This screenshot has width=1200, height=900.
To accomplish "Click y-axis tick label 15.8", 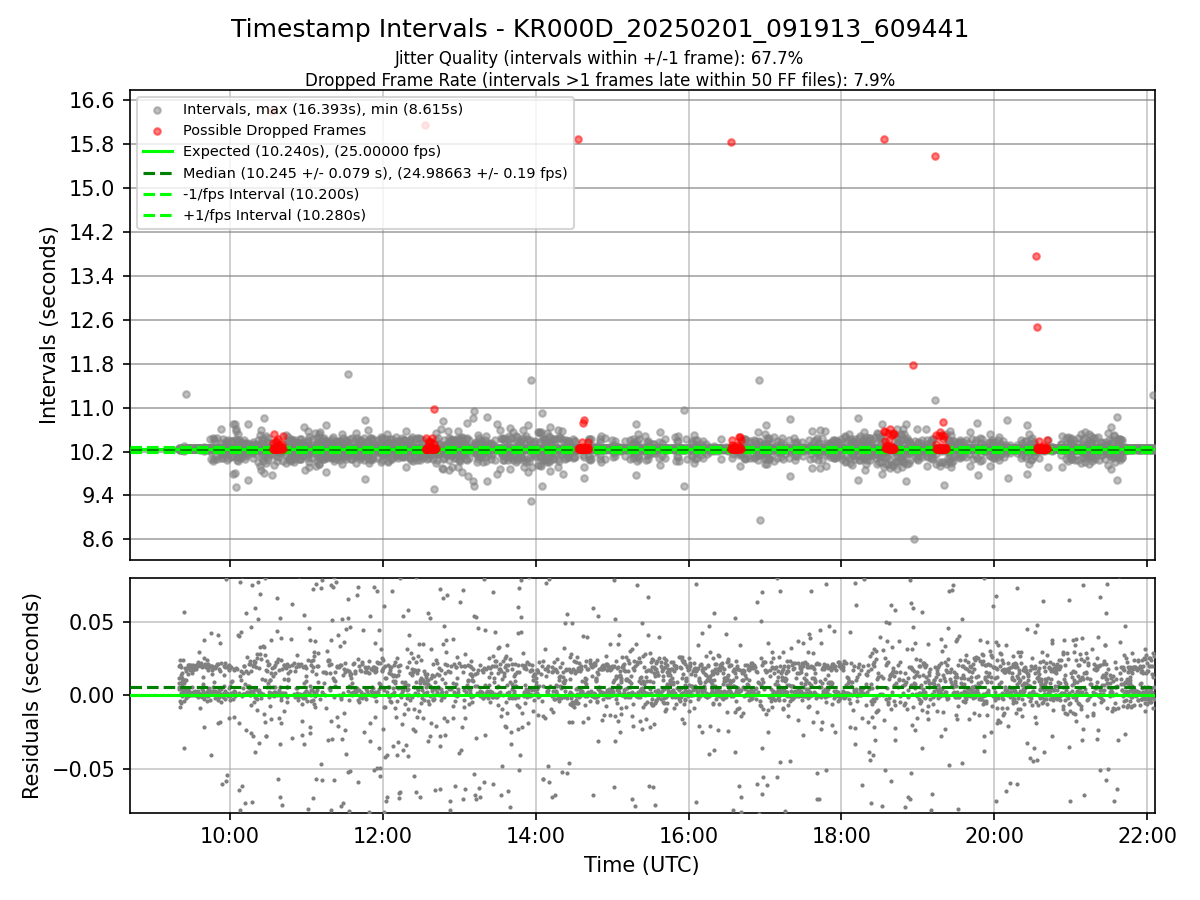I will pyautogui.click(x=92, y=144).
